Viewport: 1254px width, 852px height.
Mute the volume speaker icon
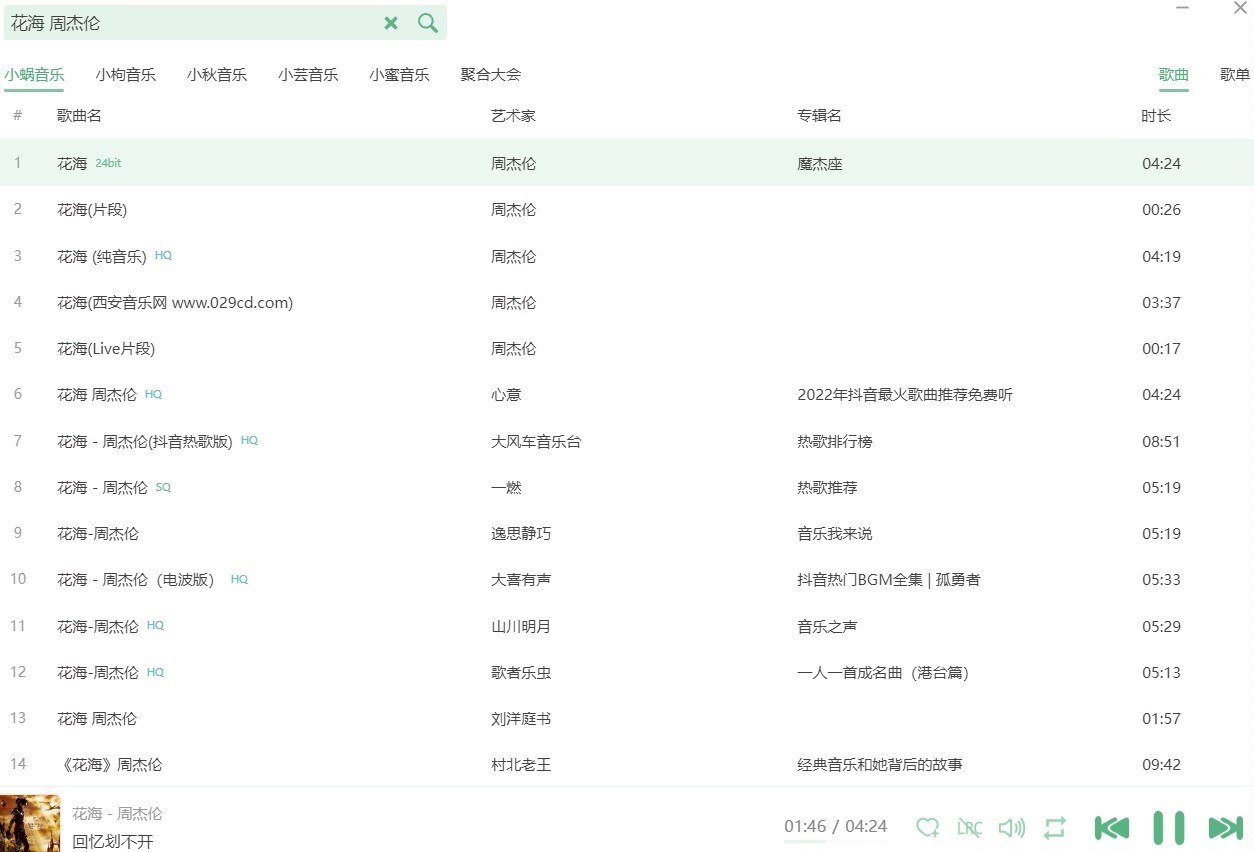[x=1012, y=827]
